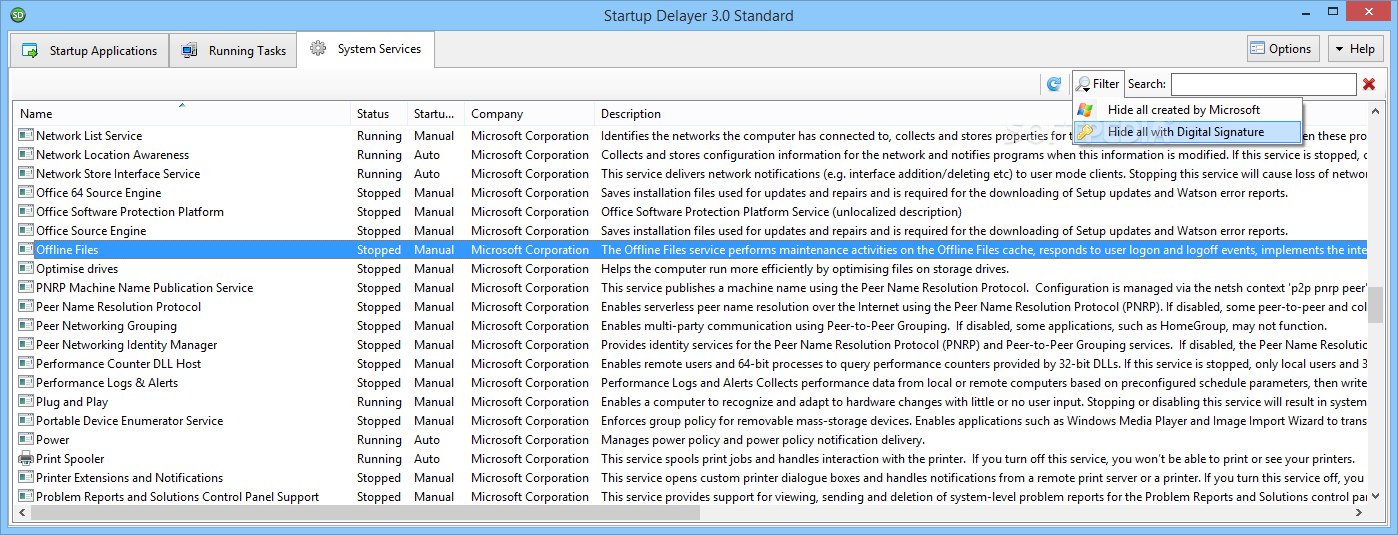Image resolution: width=1398 pixels, height=535 pixels.
Task: Click Auto startup type of Print Spooler
Action: point(427,458)
